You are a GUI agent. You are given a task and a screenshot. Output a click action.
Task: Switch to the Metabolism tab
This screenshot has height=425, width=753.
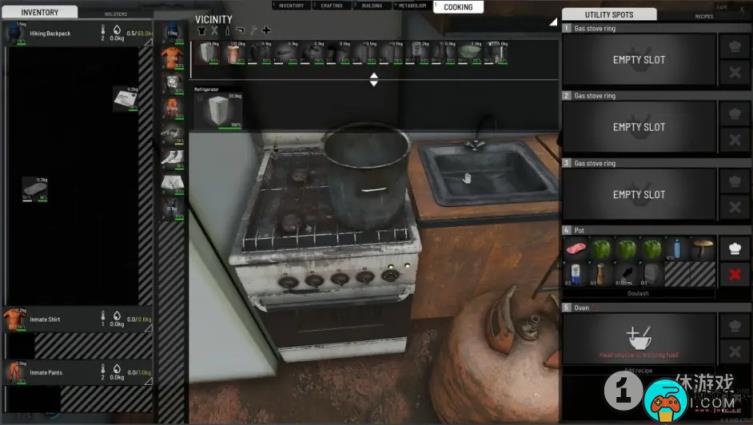(413, 6)
